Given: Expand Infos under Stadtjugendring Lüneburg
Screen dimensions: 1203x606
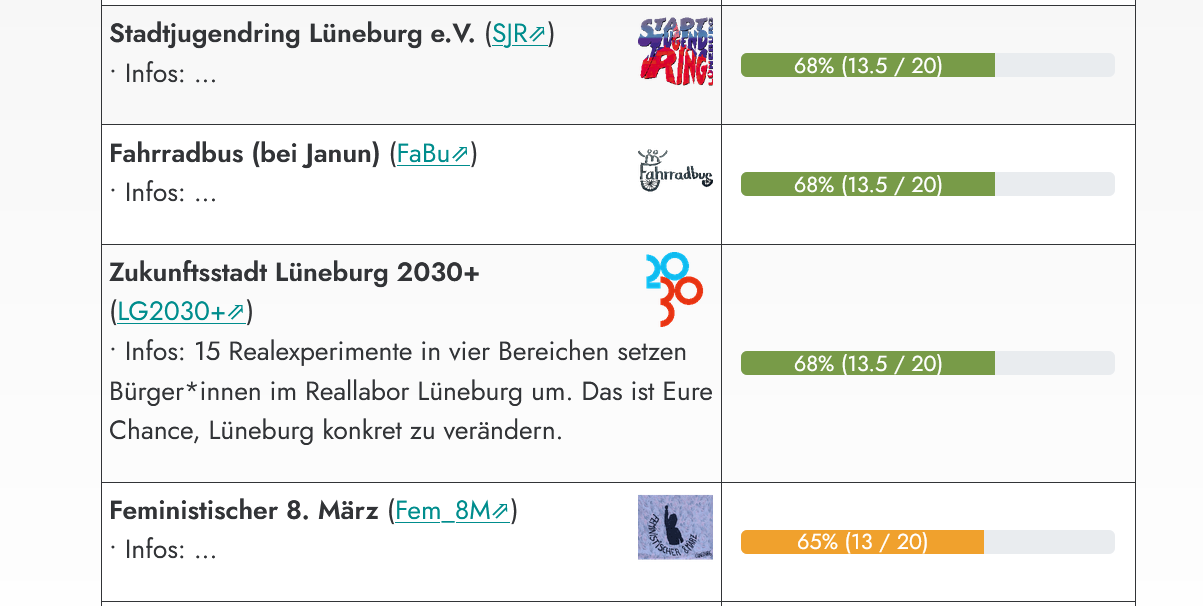Looking at the screenshot, I should tap(163, 74).
